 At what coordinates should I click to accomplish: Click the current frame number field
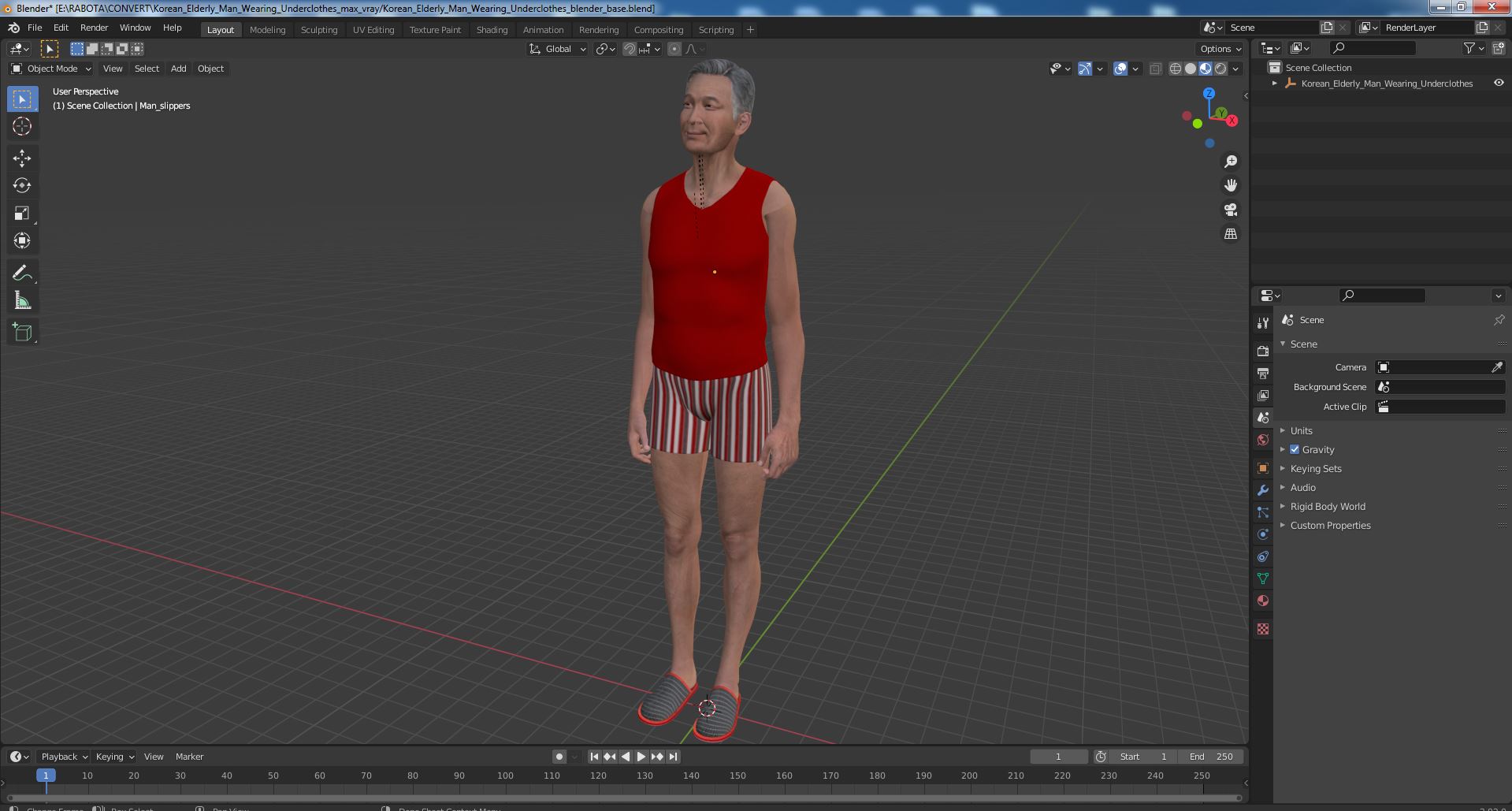tap(1058, 757)
